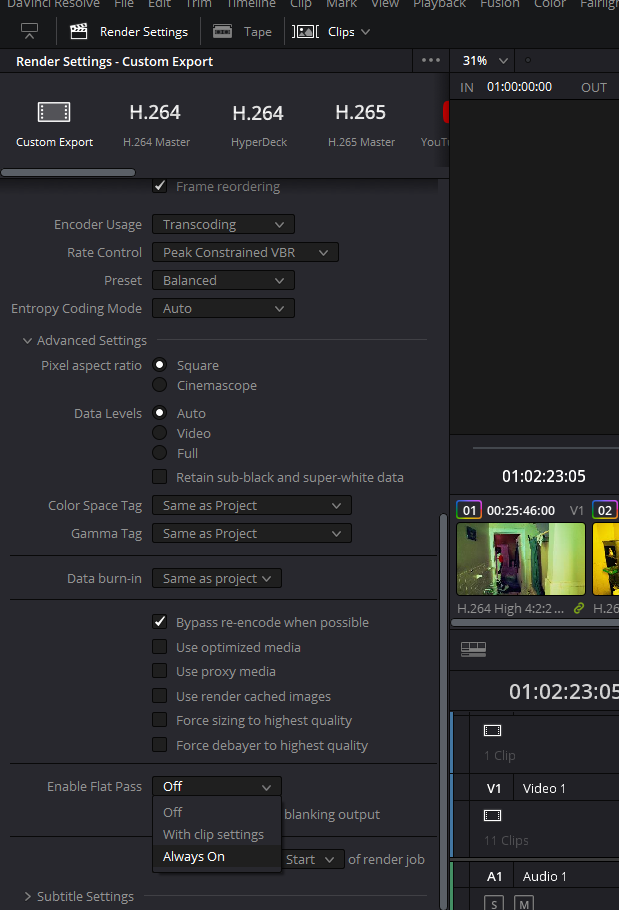Open the View menu

(385, 3)
